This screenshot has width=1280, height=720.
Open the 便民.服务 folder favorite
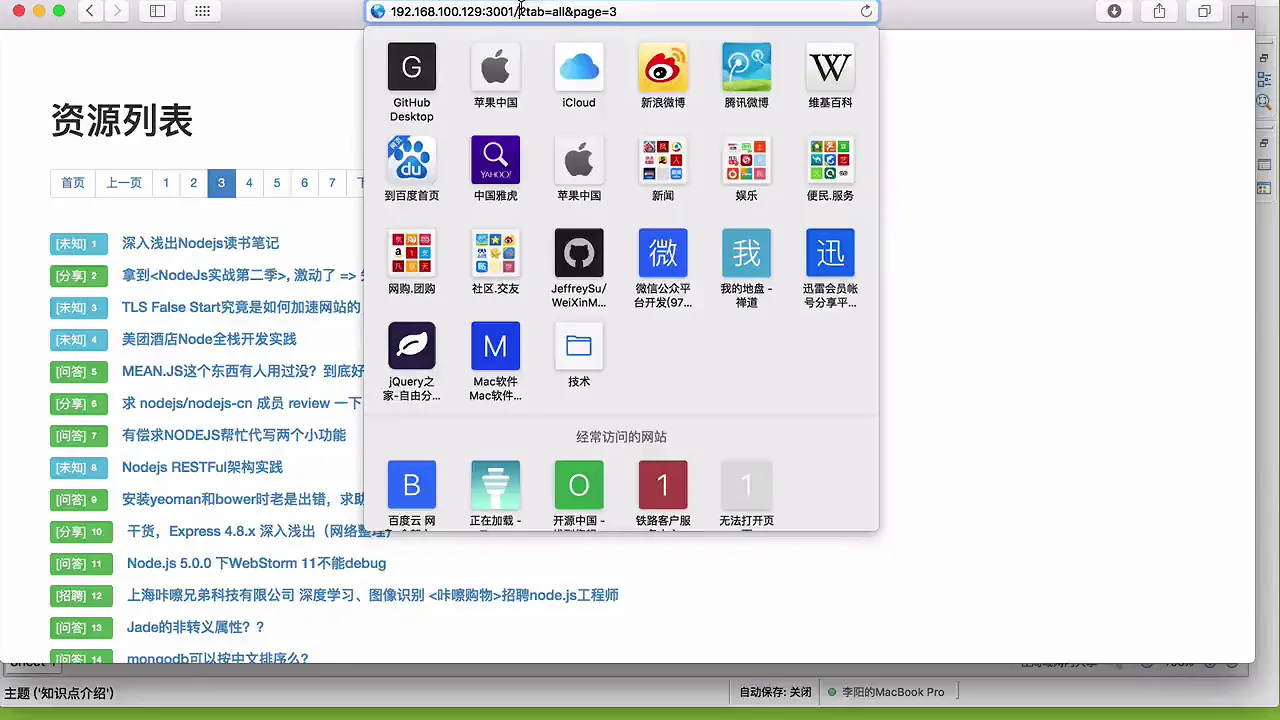[x=830, y=160]
